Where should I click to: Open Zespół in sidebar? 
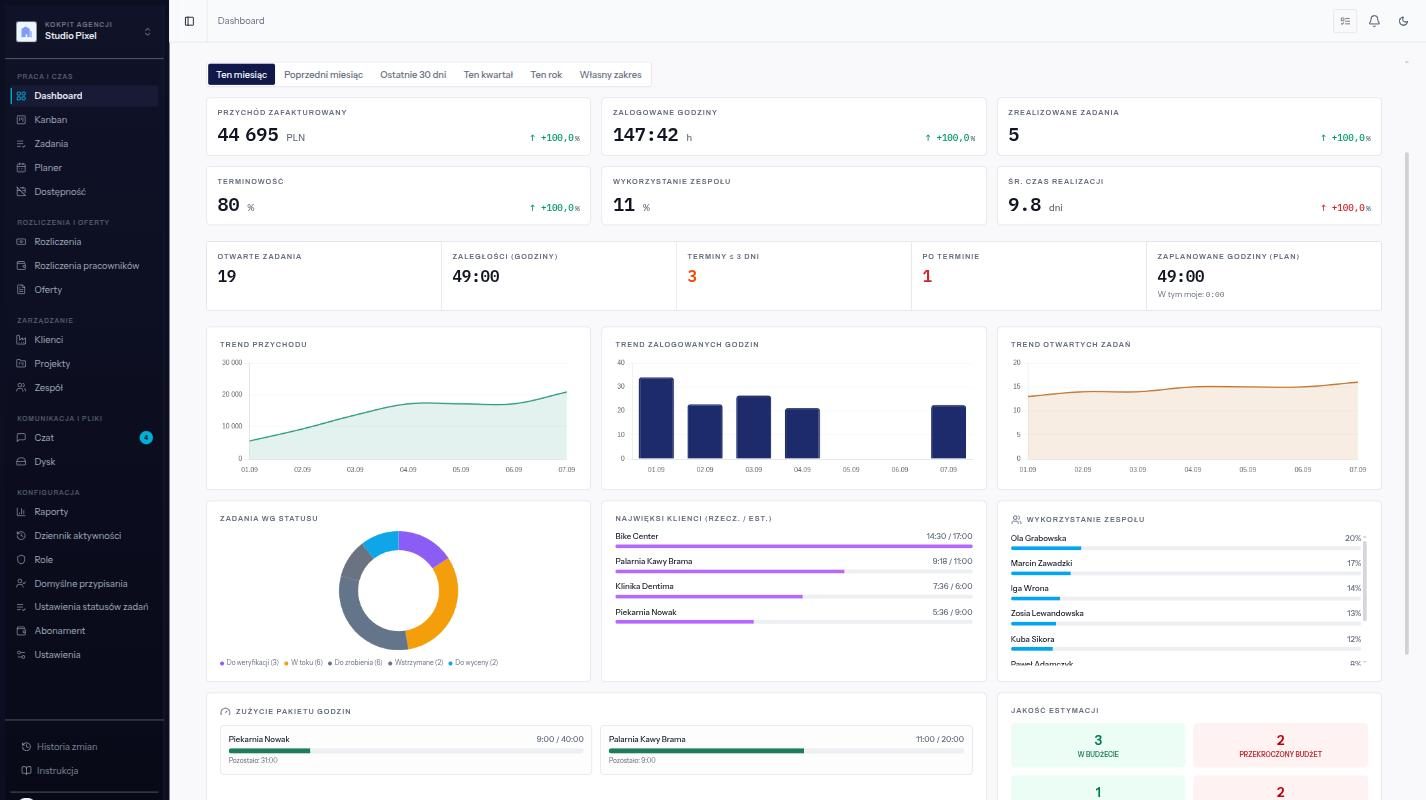click(84, 388)
